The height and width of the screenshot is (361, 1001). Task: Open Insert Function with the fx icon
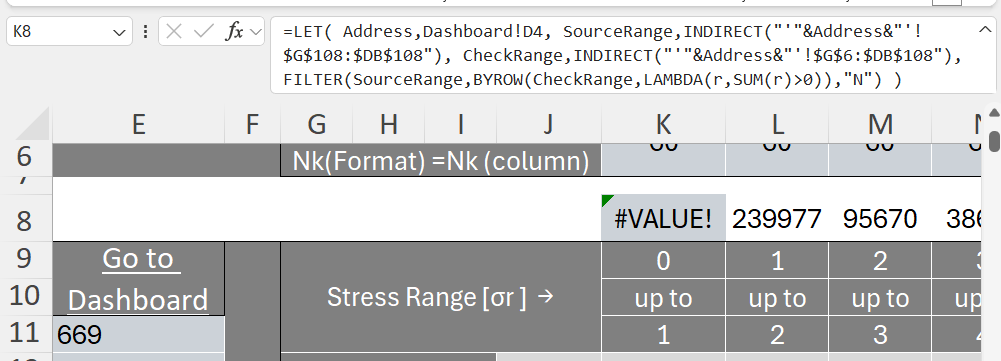pyautogui.click(x=234, y=31)
